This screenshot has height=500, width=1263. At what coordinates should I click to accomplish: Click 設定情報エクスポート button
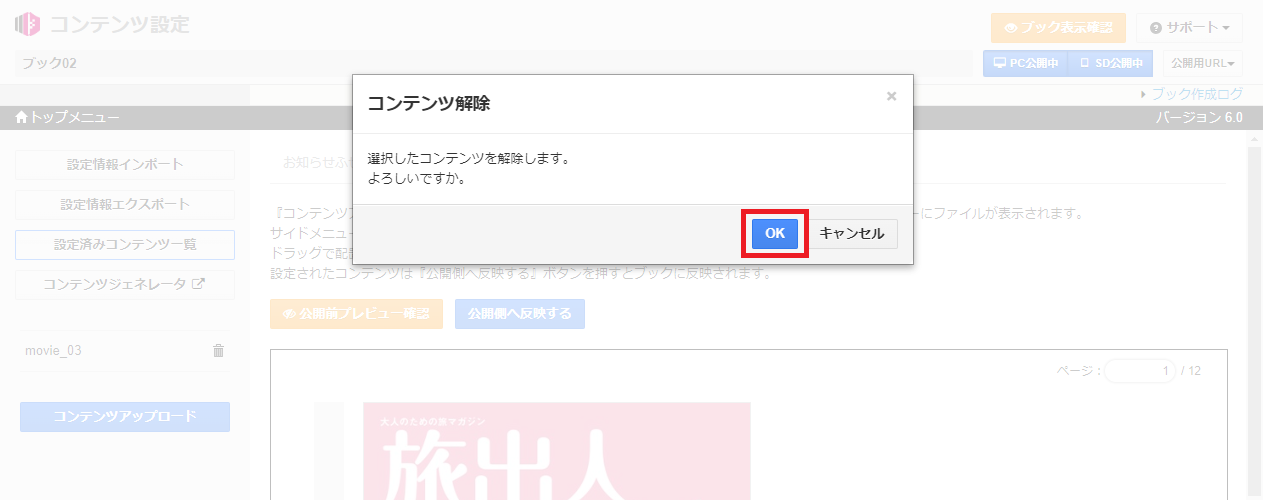click(x=125, y=205)
